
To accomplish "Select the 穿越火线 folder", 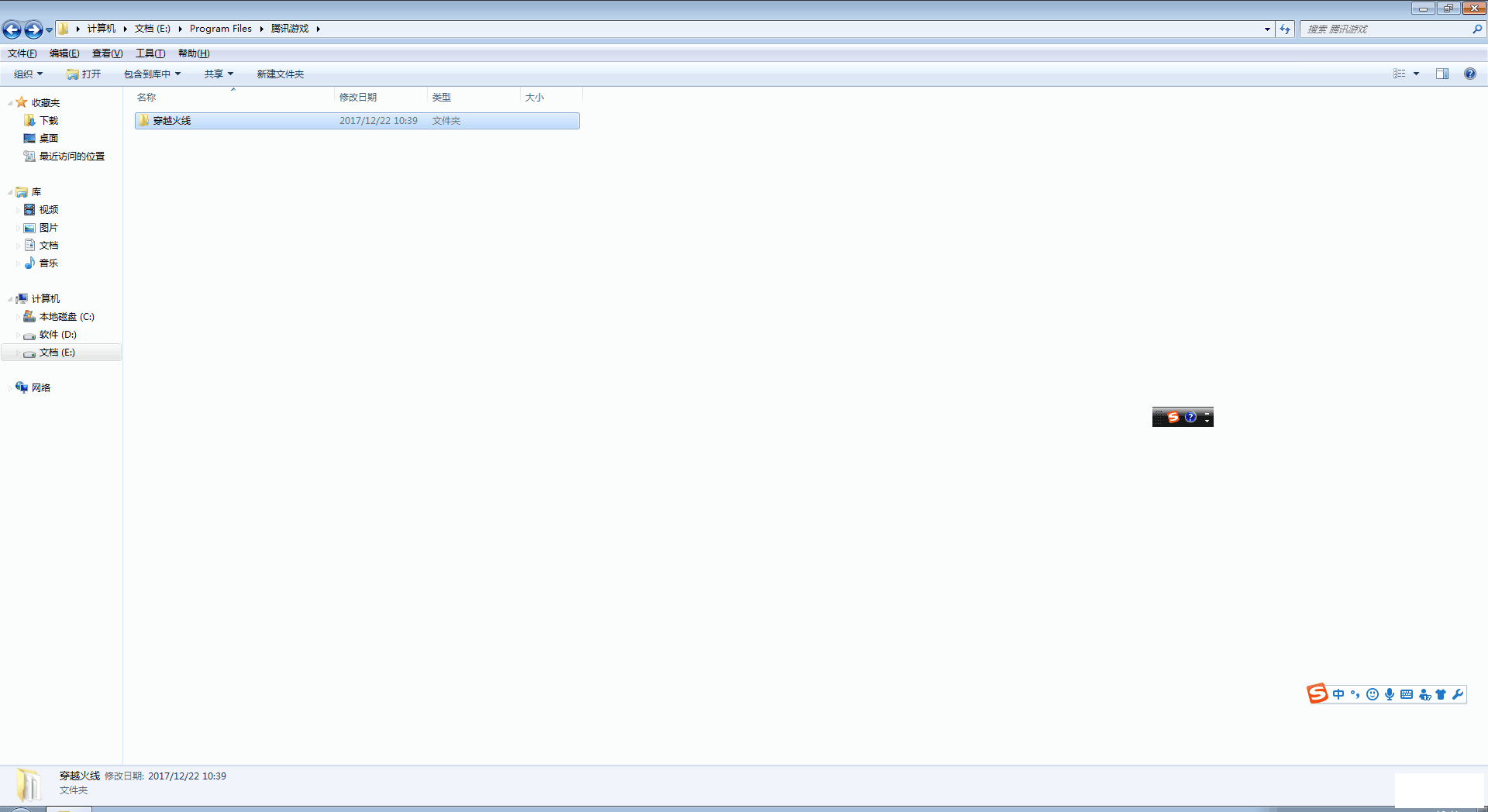I will click(357, 121).
